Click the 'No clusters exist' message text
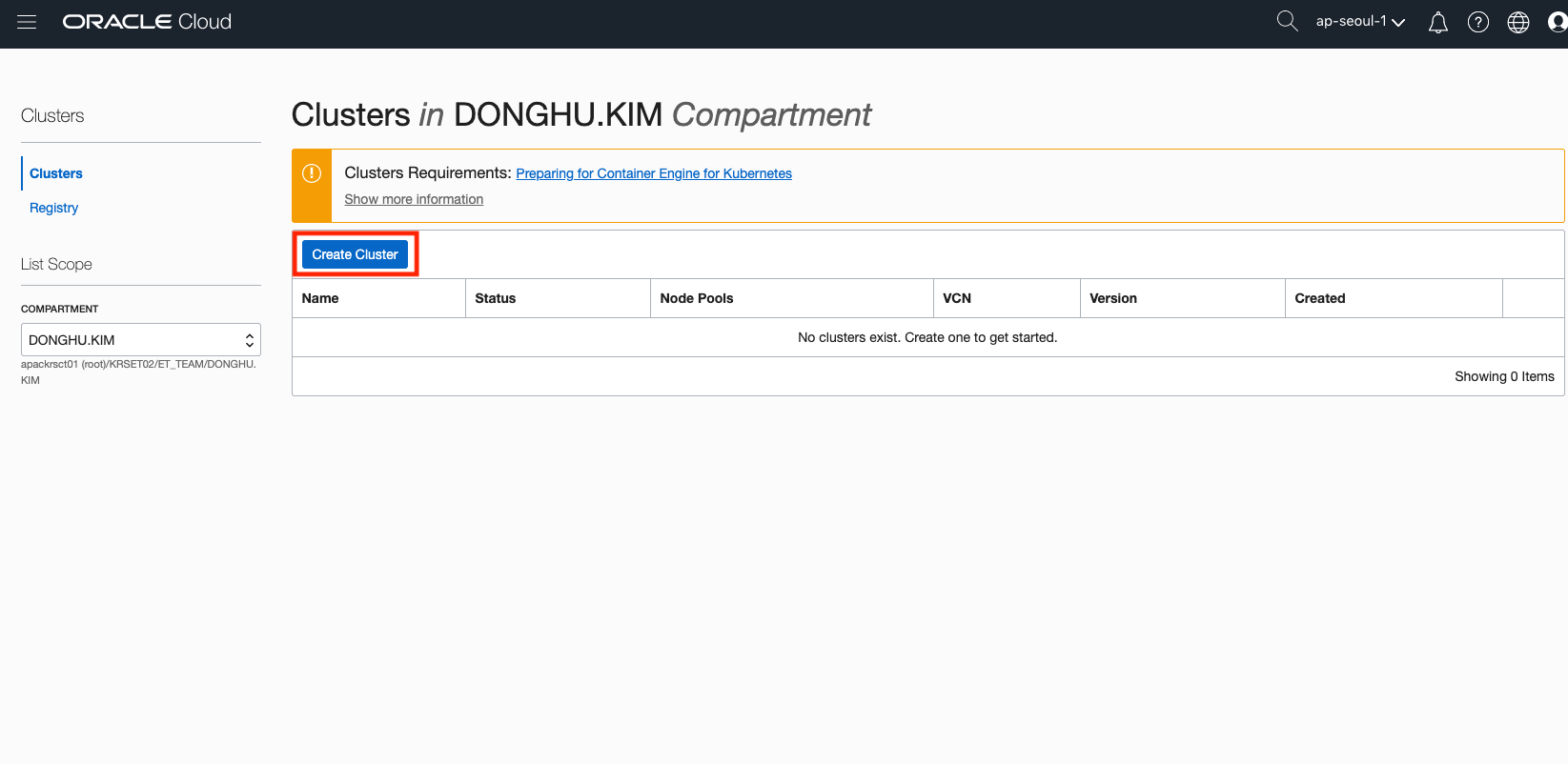The height and width of the screenshot is (764, 1568). point(927,337)
